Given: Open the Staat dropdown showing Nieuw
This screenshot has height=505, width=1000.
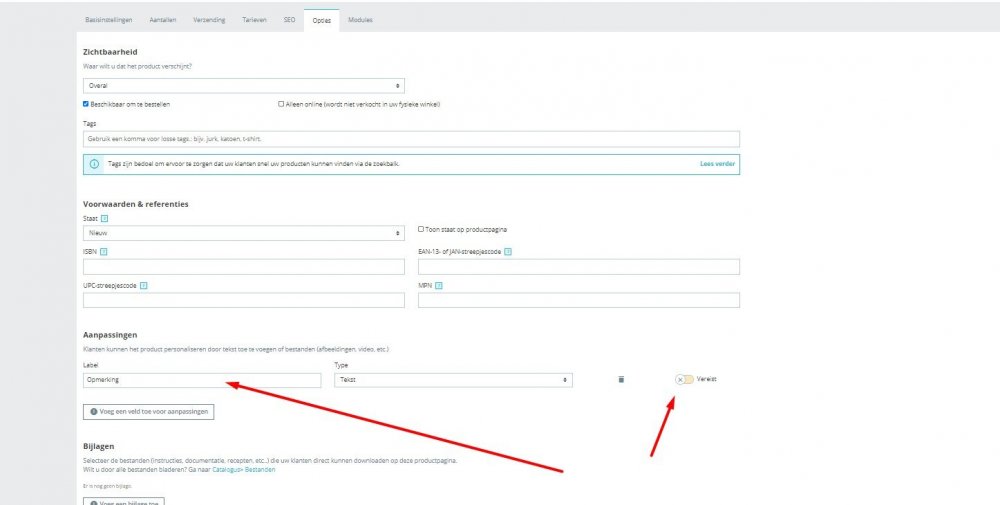Looking at the screenshot, I should pos(244,233).
